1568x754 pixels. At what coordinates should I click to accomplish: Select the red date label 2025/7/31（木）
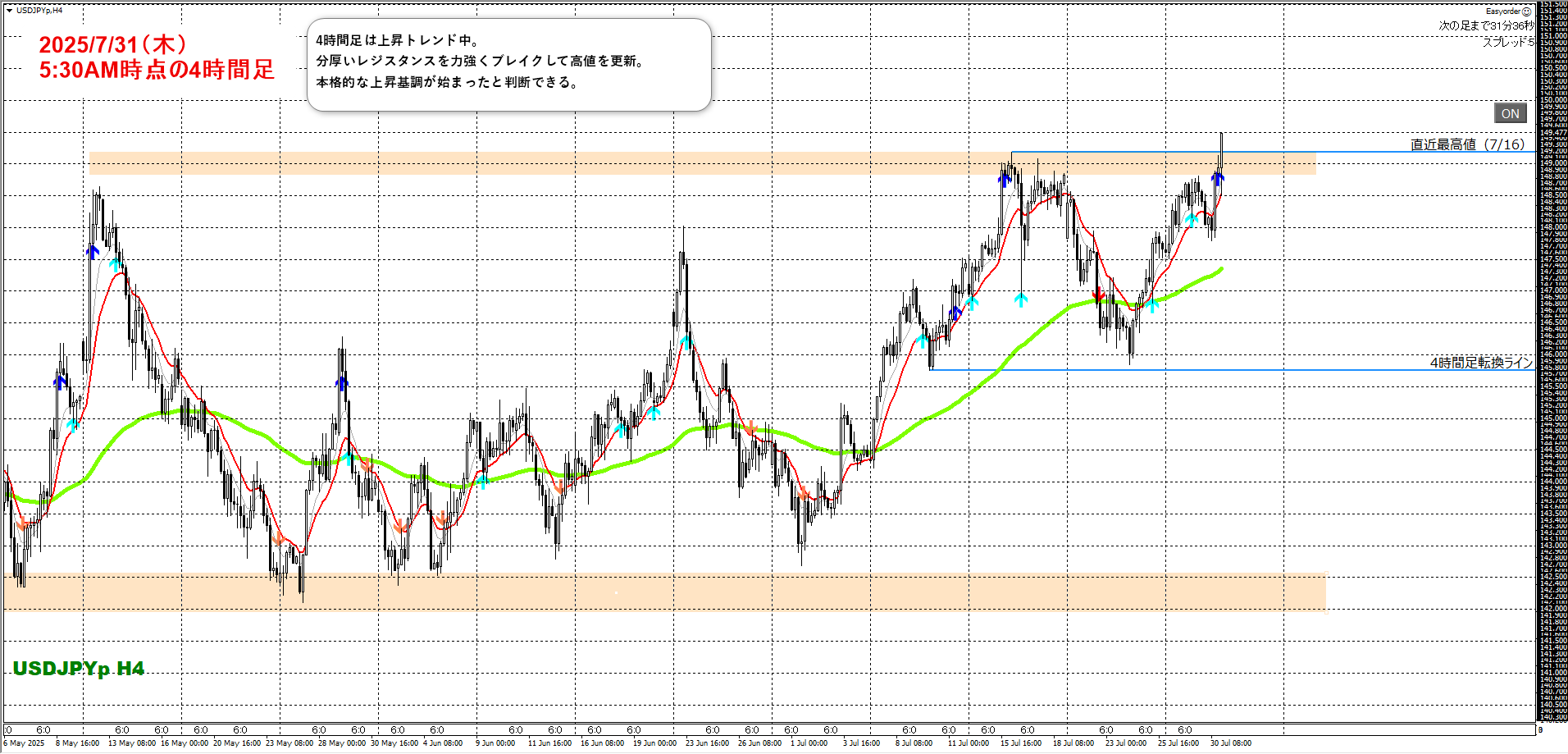click(x=113, y=45)
